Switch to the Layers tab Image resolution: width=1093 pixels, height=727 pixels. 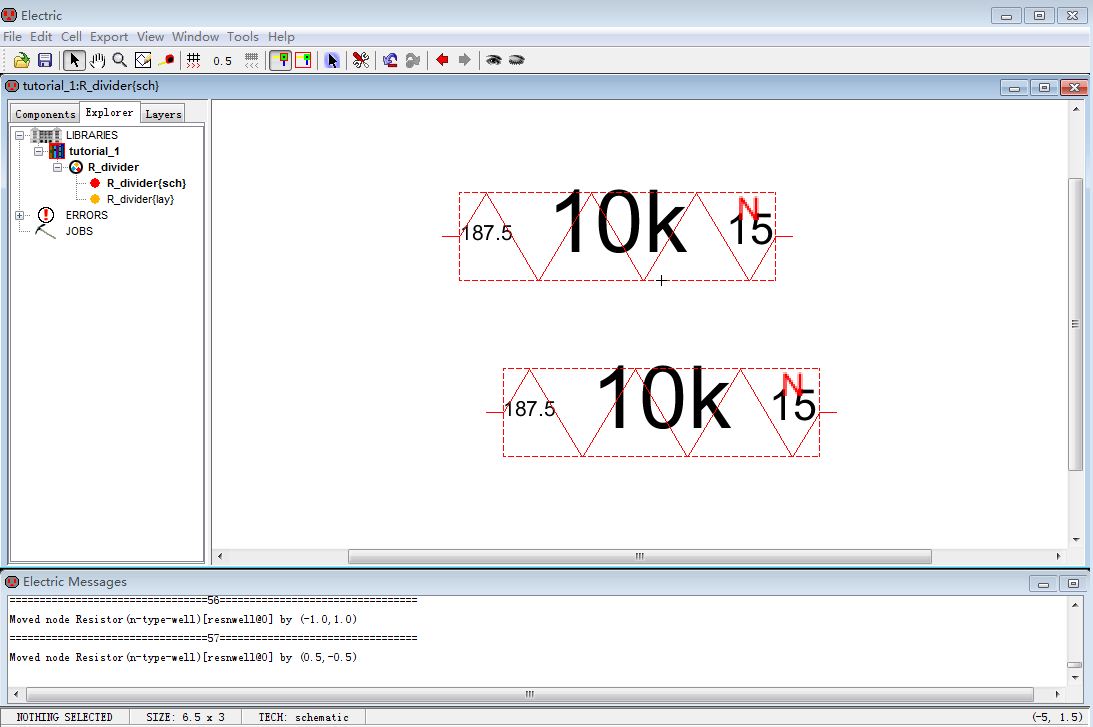pos(163,114)
